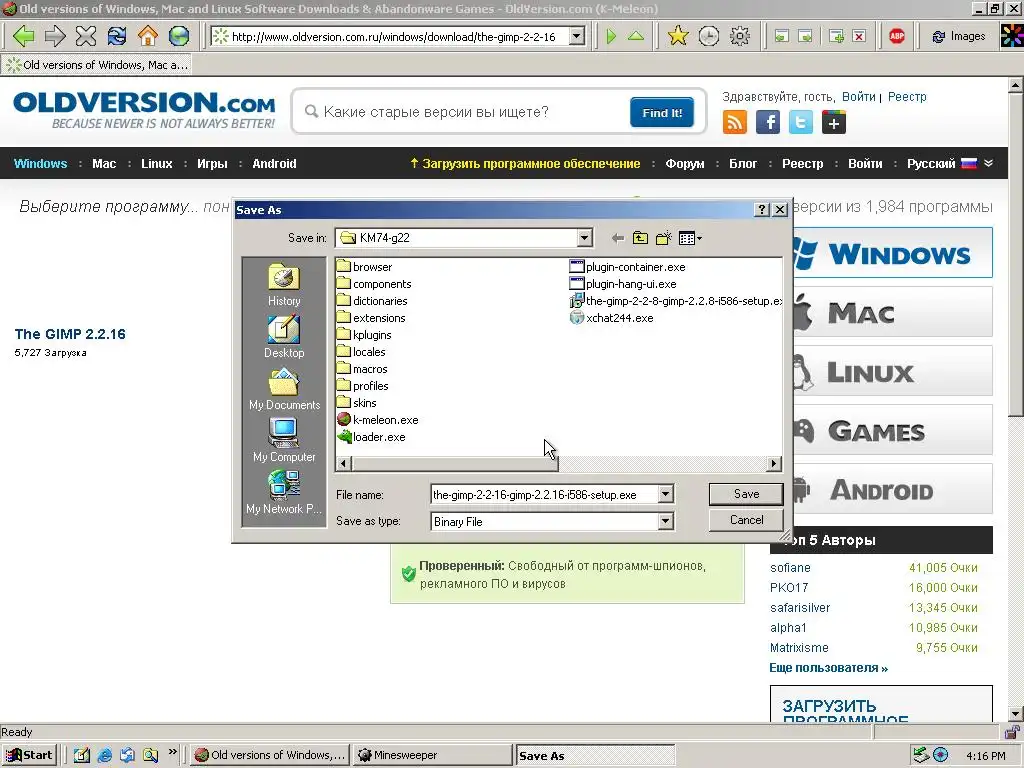This screenshot has width=1024, height=768.
Task: Open the Игры nav menu item
Action: tap(212, 163)
